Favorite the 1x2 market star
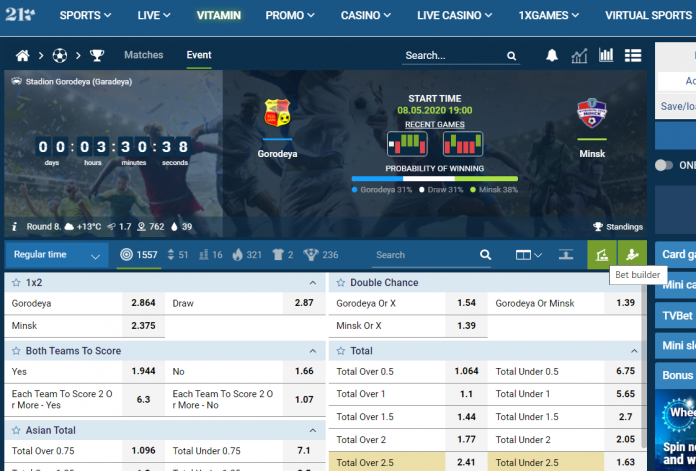696x471 pixels. coord(16,283)
